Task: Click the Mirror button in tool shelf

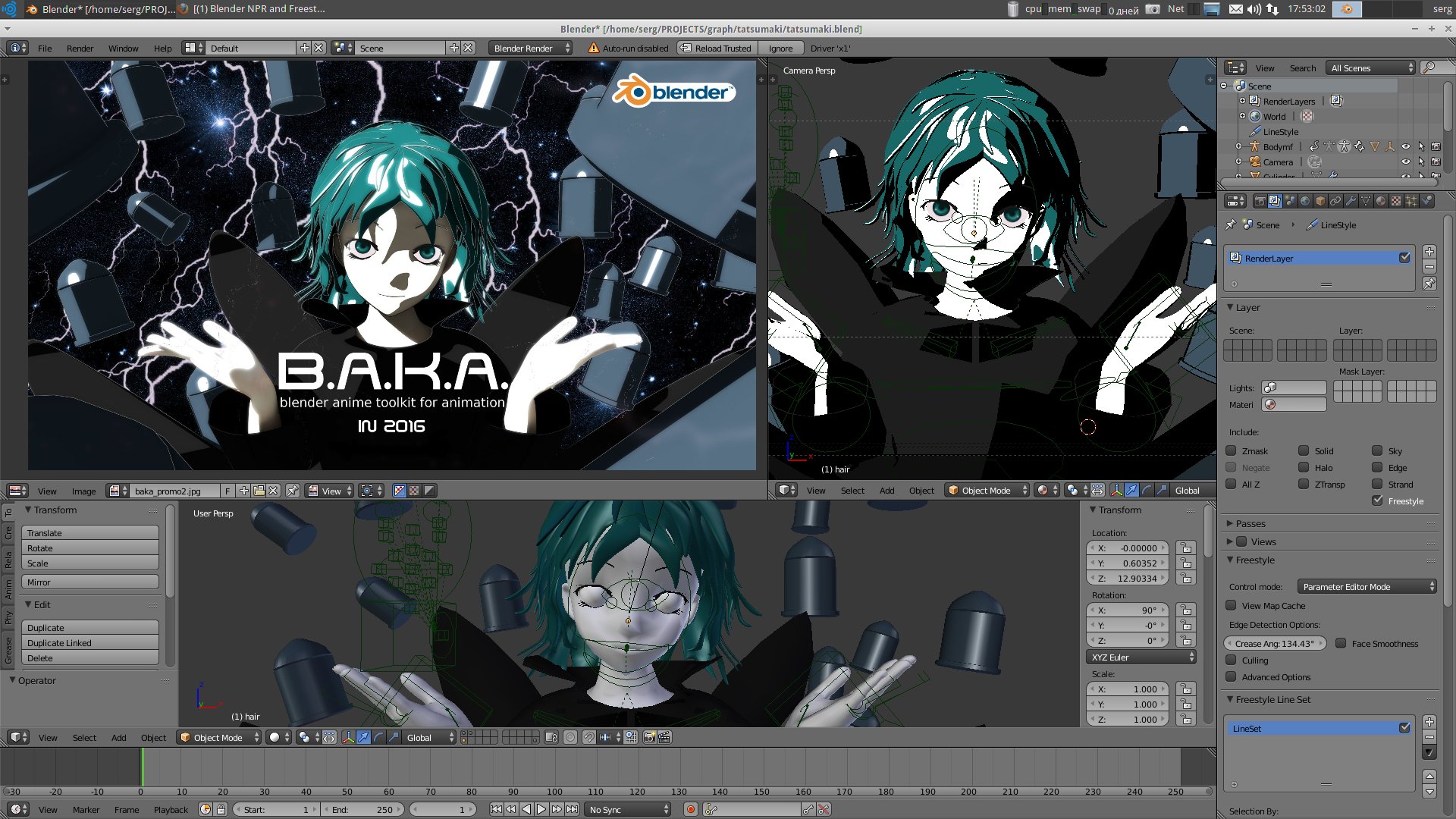Action: [90, 582]
